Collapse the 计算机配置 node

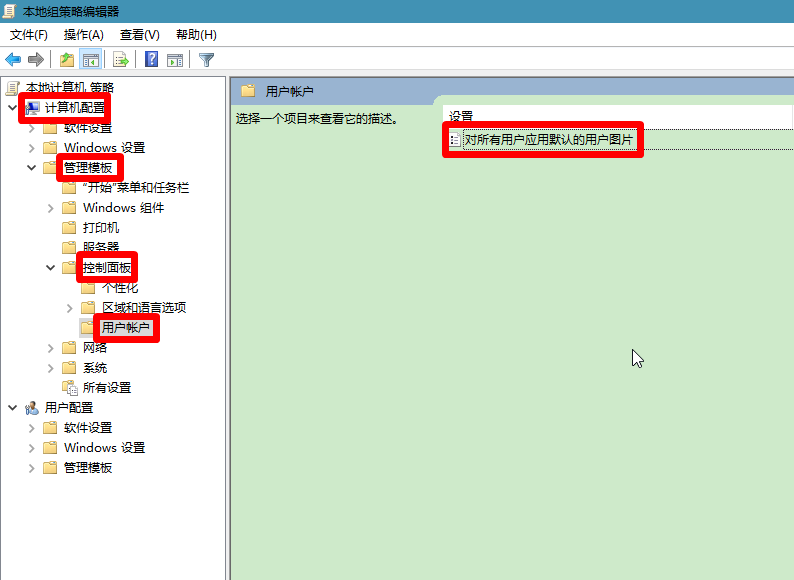pyautogui.click(x=13, y=108)
